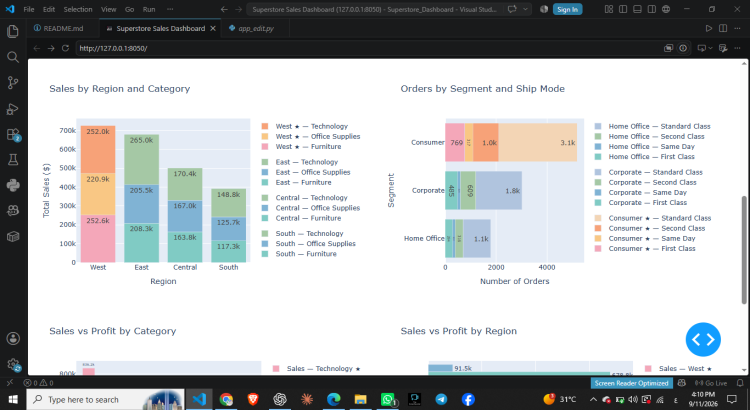Open editor More Actions ellipsis
Image resolution: width=750 pixels, height=410 pixels.
[737, 28]
